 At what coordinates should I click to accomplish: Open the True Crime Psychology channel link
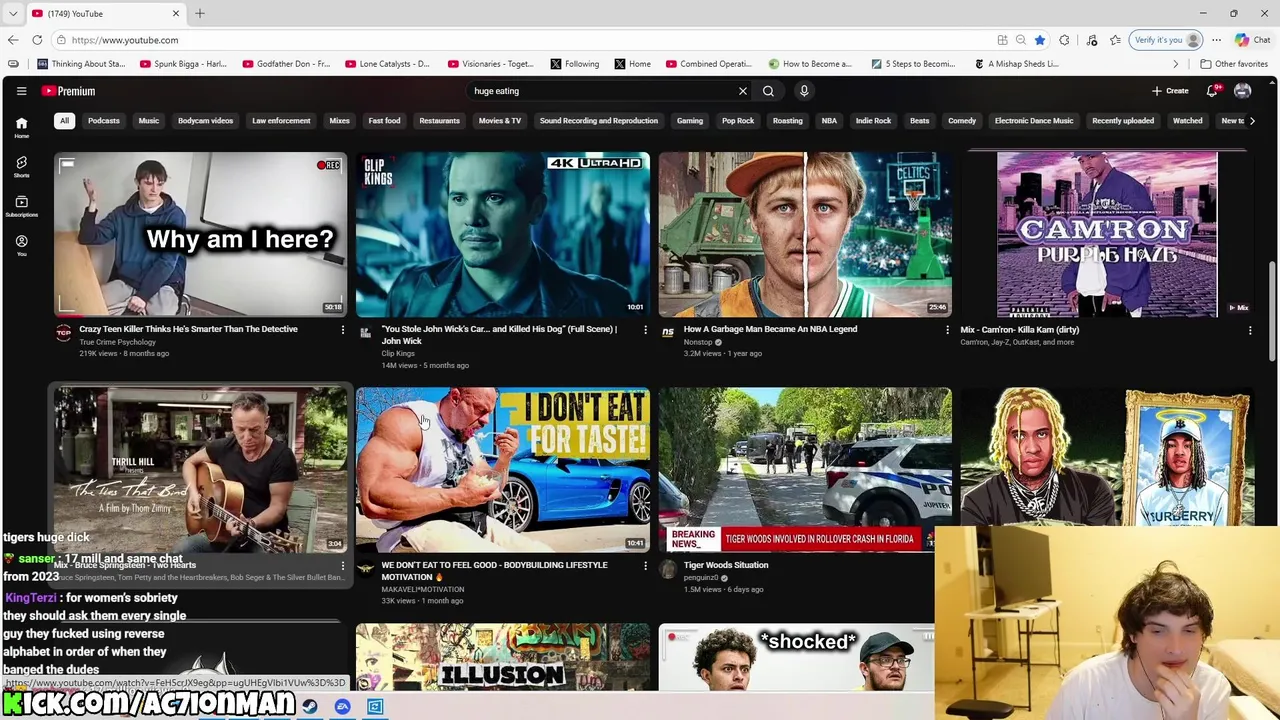tap(118, 342)
